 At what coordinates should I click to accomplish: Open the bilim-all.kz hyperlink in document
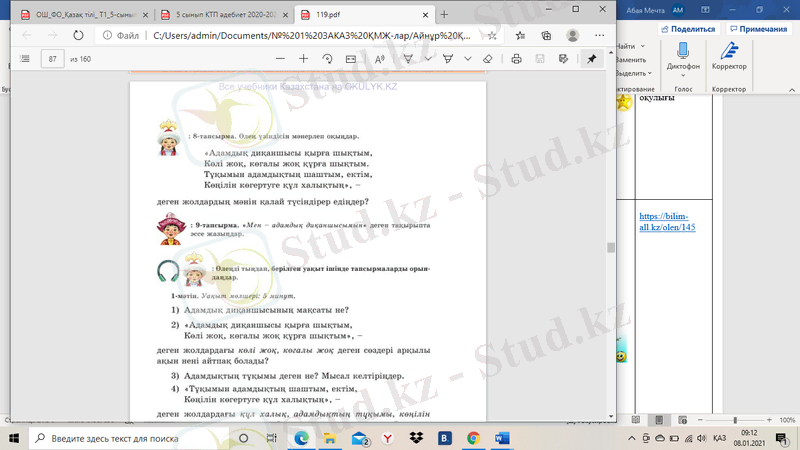click(x=667, y=222)
